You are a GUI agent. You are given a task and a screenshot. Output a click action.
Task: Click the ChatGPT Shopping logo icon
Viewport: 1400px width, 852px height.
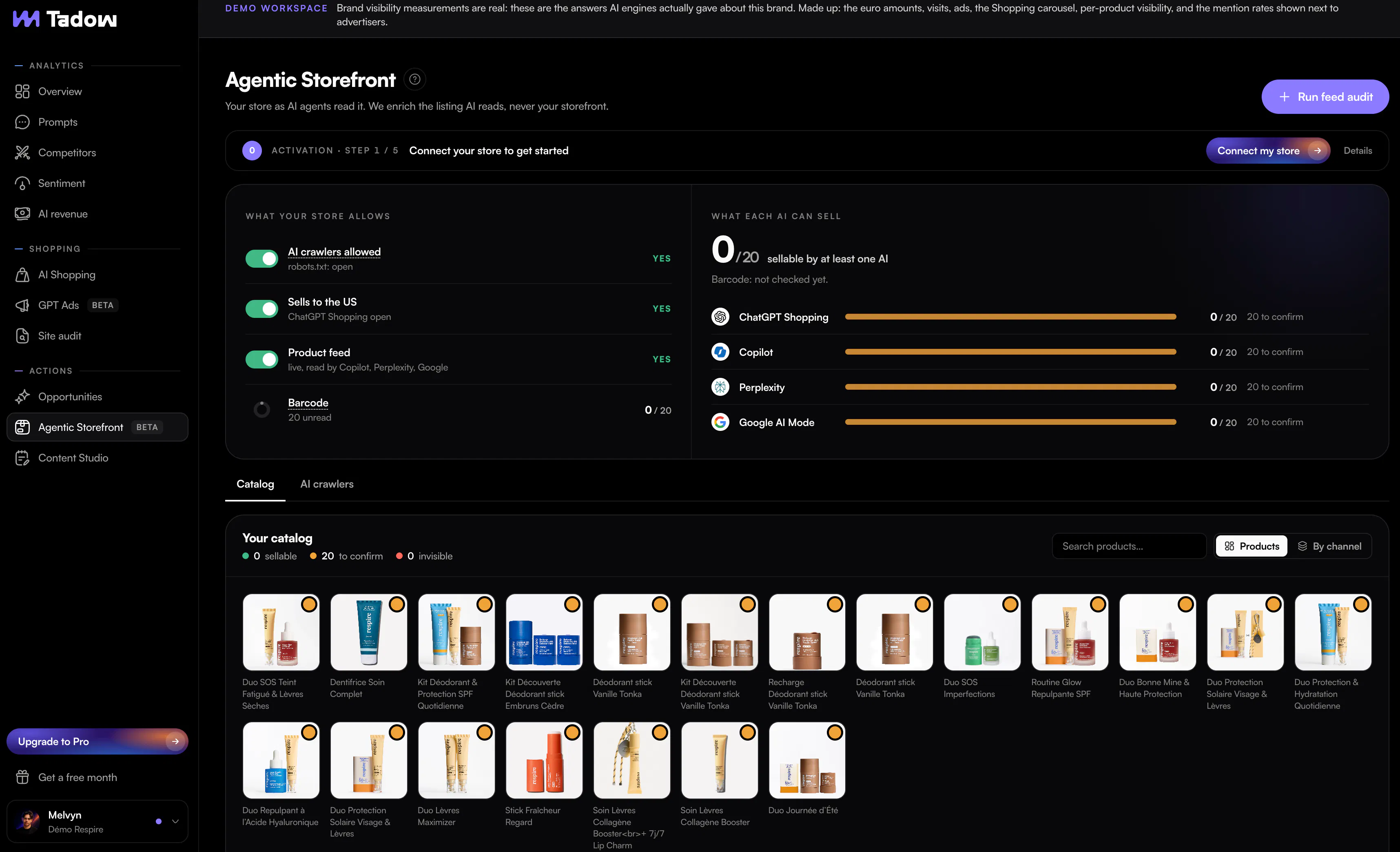tap(720, 317)
